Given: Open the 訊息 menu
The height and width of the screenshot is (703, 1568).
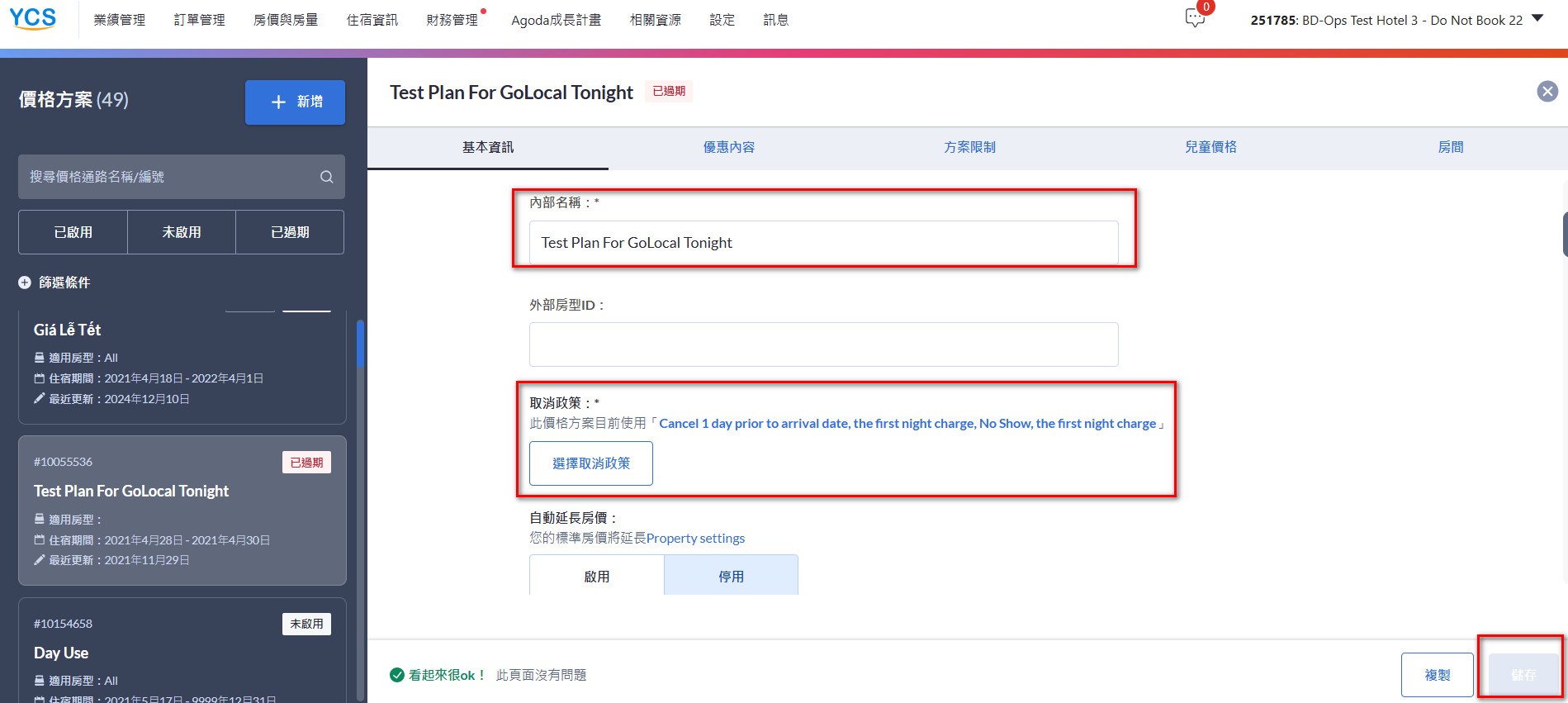Looking at the screenshot, I should tap(776, 20).
